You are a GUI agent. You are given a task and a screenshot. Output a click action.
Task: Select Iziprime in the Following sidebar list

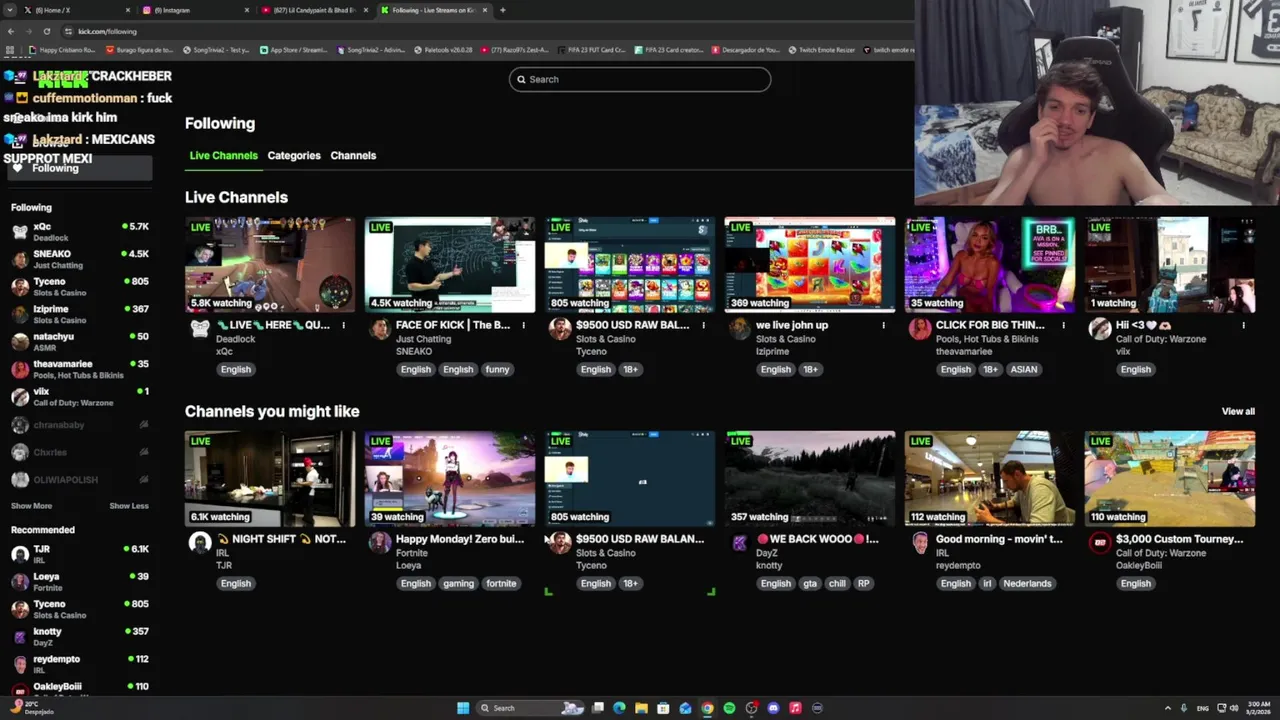(80, 314)
